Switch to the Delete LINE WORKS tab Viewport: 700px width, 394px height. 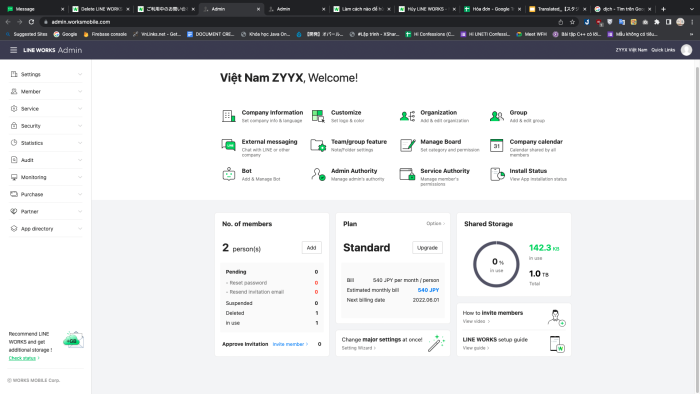101,9
